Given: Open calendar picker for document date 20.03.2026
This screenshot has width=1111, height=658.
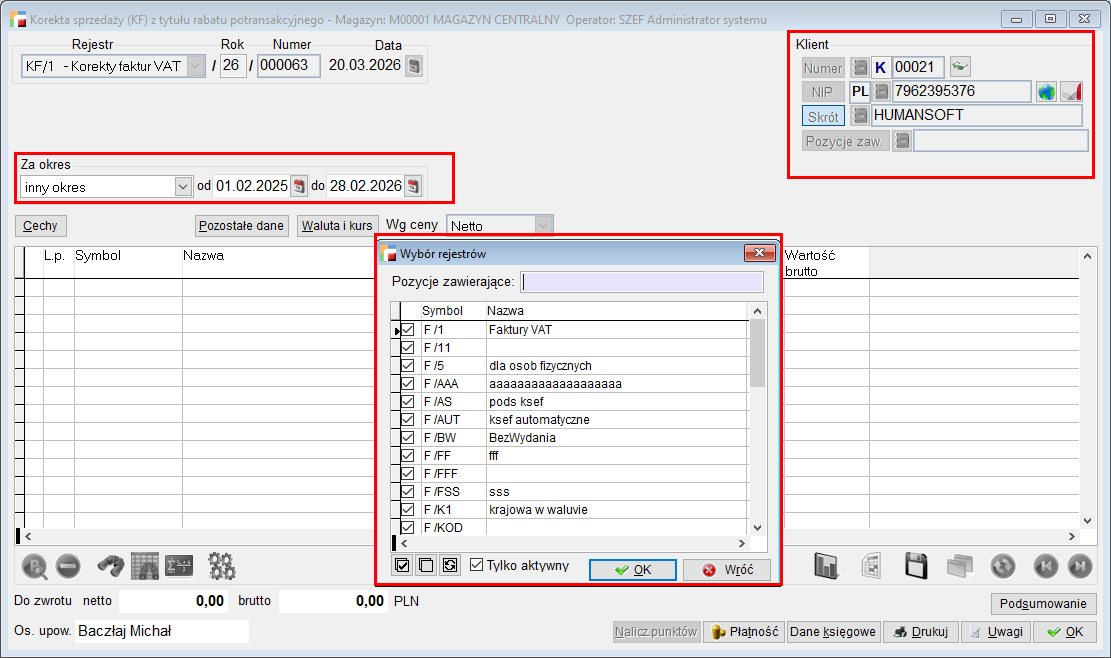Looking at the screenshot, I should pos(414,66).
